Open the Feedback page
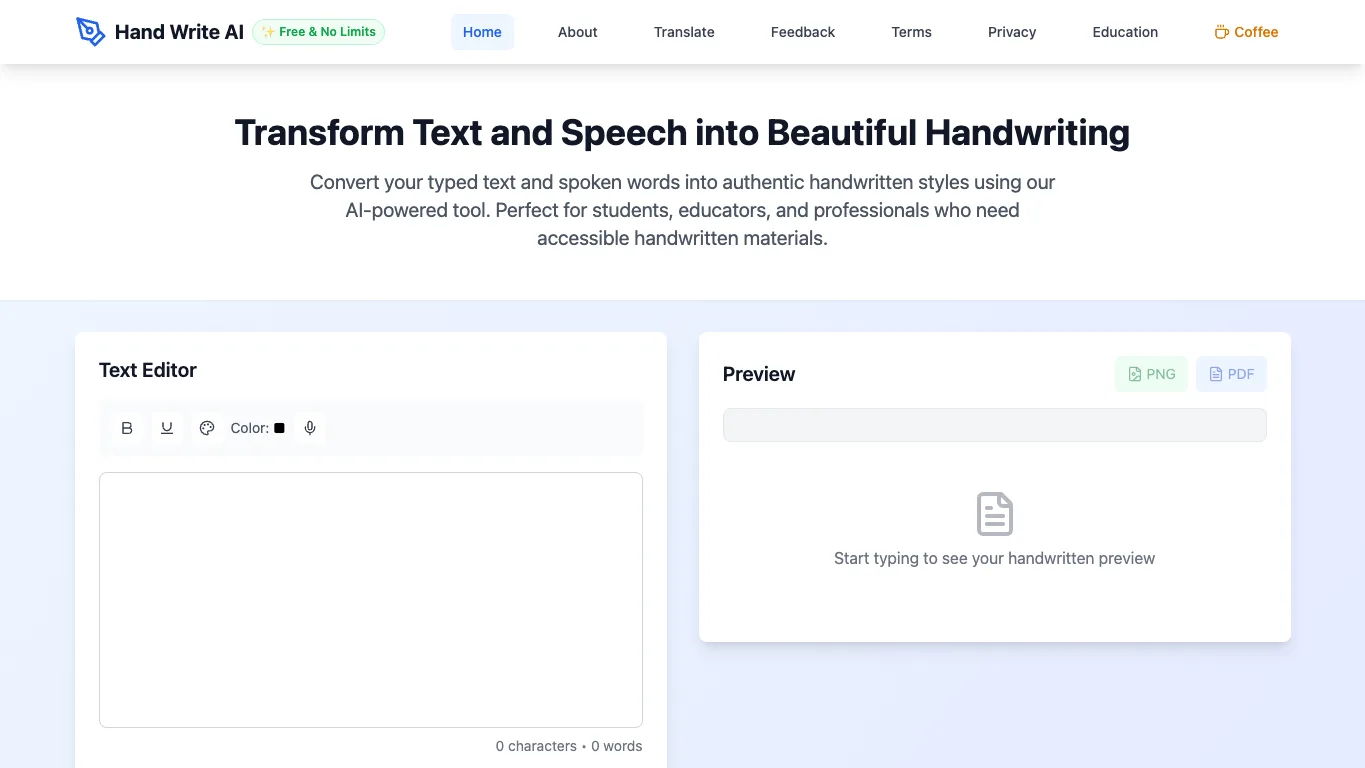Screen dimensions: 1365x768 coord(803,32)
